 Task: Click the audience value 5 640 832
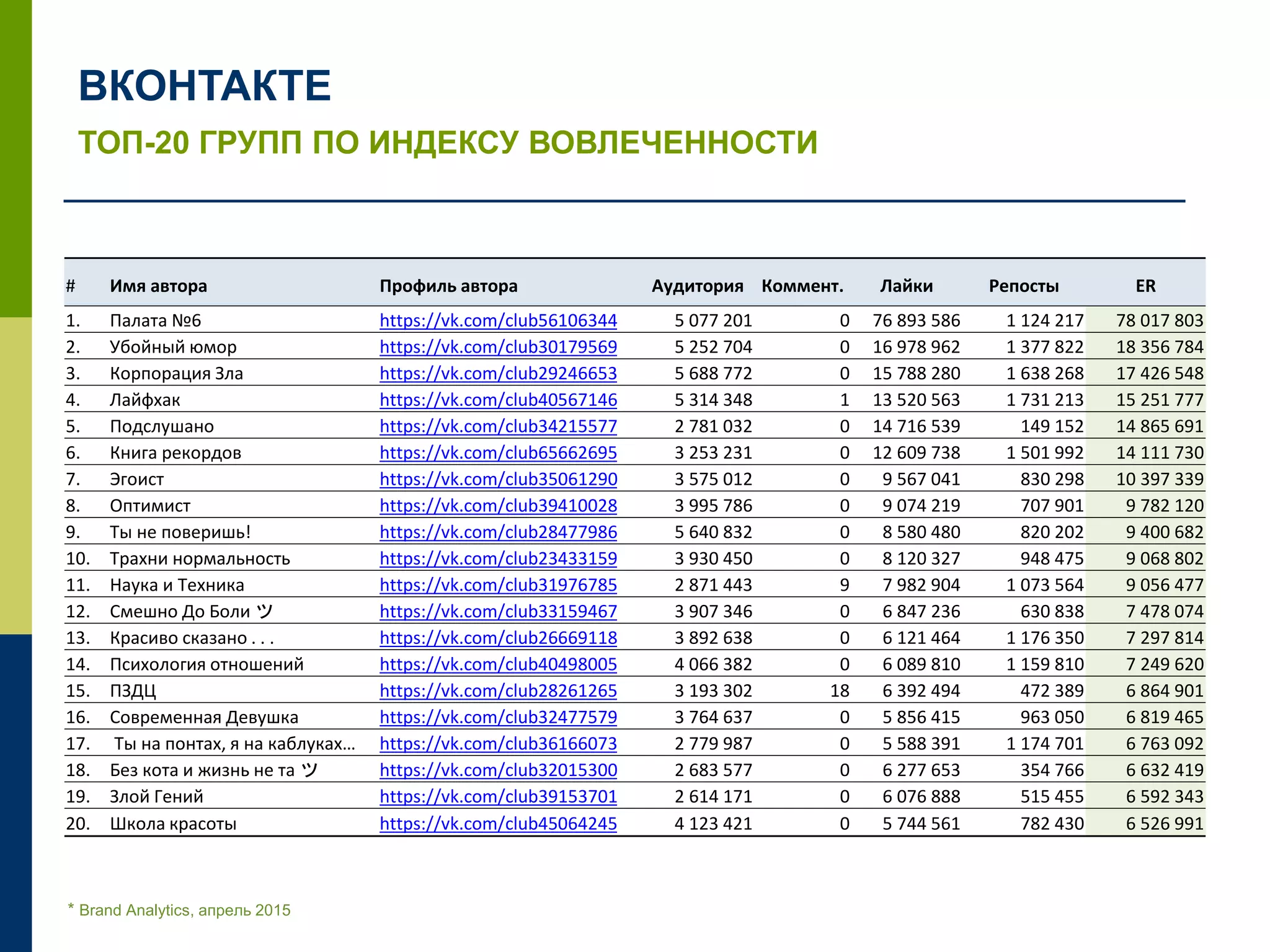[x=713, y=532]
